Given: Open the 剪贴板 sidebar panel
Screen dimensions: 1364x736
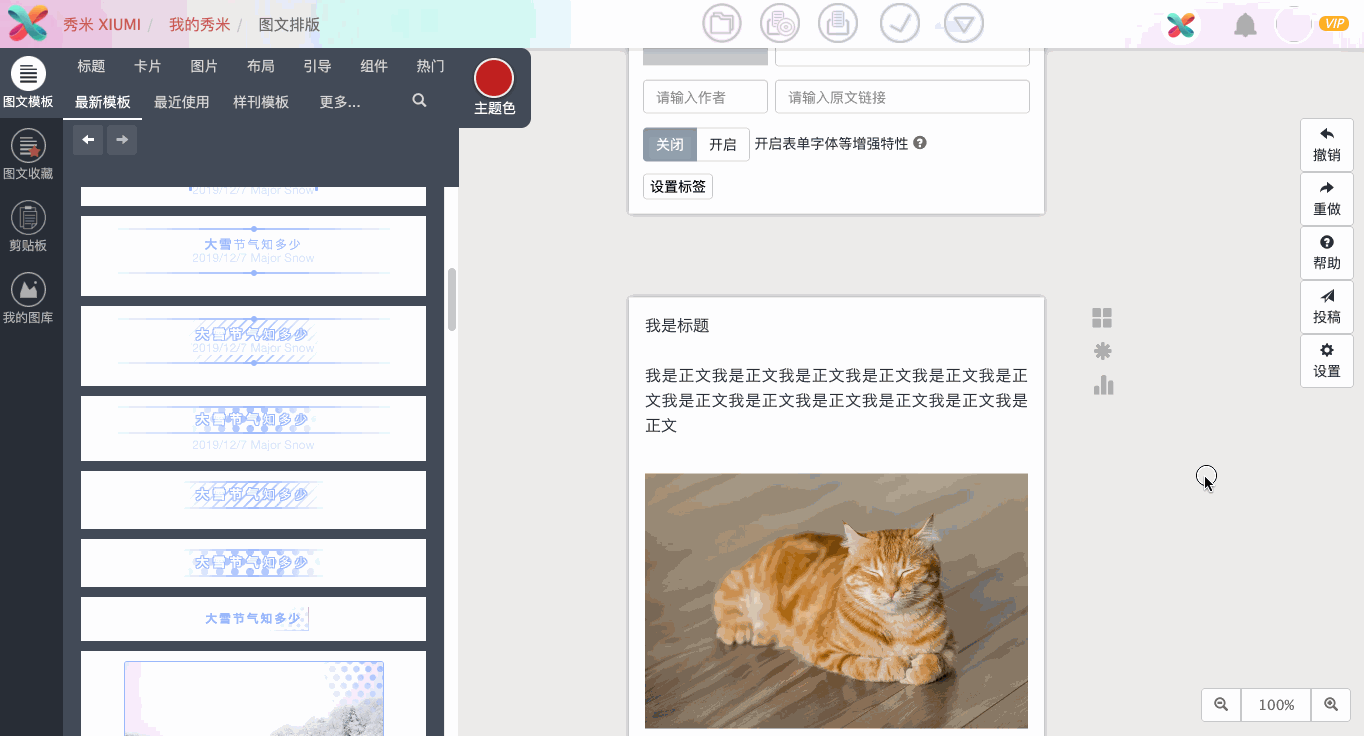Looking at the screenshot, I should pos(28,226).
